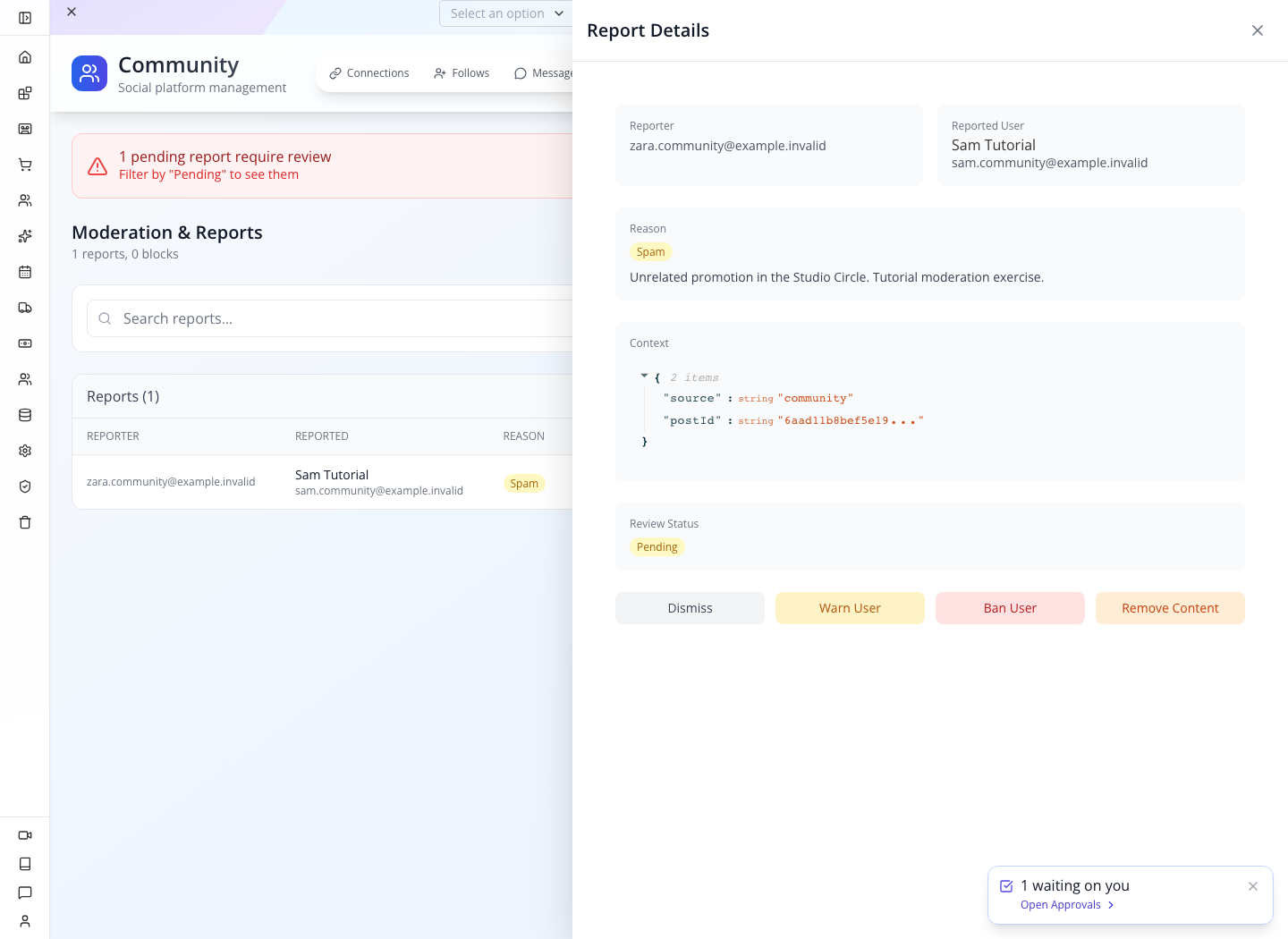Close the Report Details panel
The image size is (1288, 939).
point(1258,30)
